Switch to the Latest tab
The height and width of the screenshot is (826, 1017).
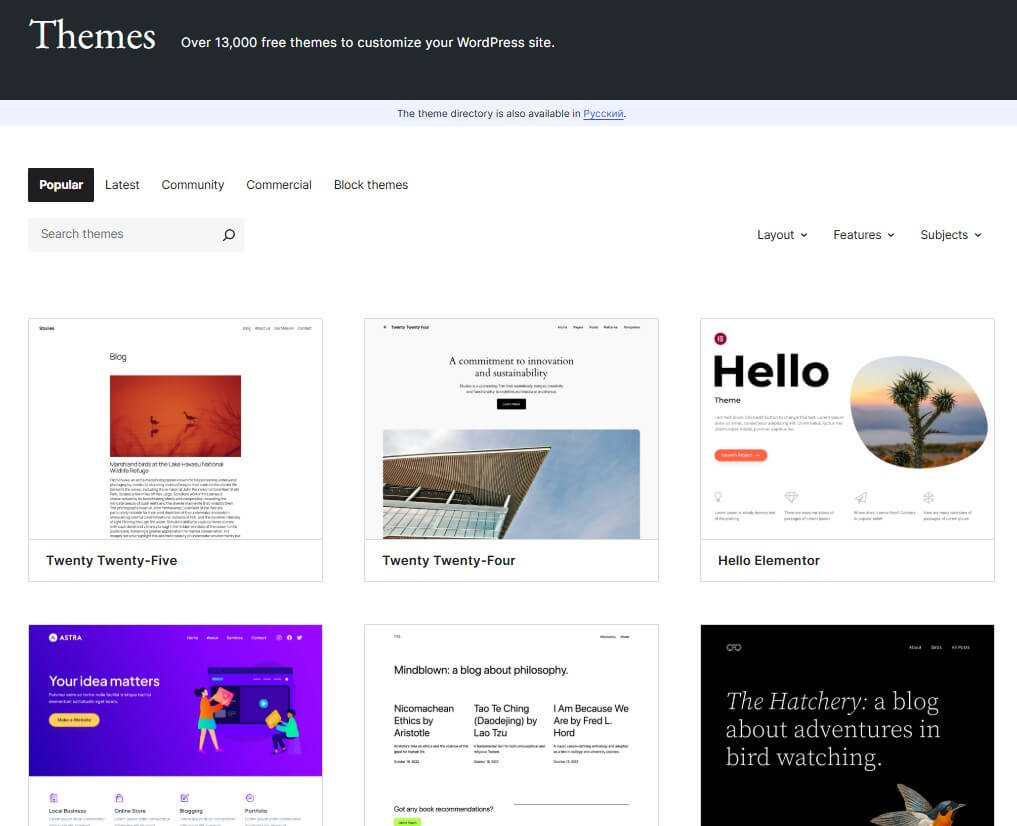click(x=122, y=185)
